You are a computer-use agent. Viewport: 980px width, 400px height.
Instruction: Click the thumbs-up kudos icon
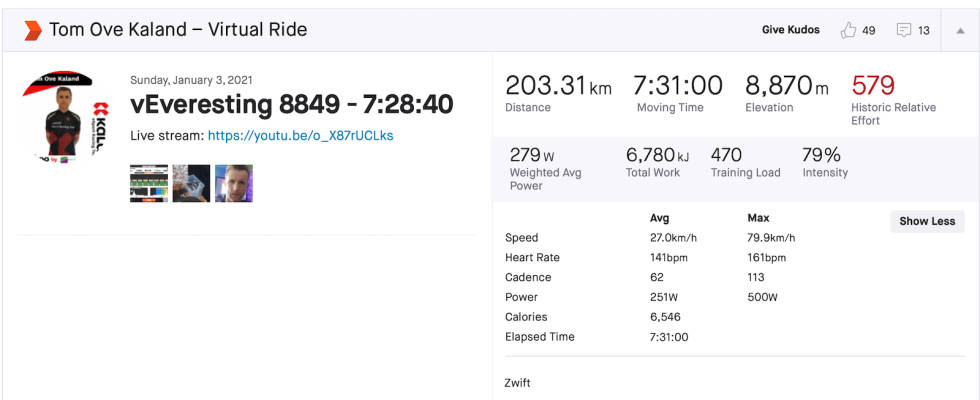pyautogui.click(x=848, y=30)
